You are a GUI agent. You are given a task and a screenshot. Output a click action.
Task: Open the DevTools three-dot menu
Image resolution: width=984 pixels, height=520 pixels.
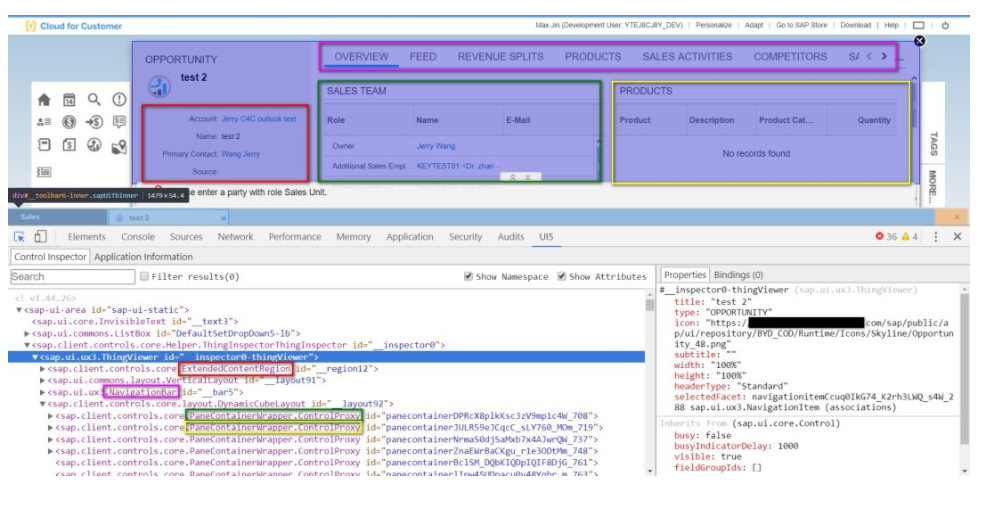coord(936,236)
